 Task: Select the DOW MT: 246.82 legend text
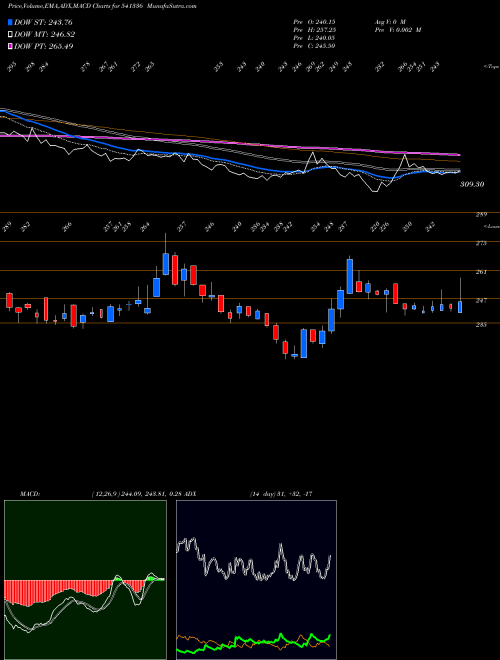pyautogui.click(x=45, y=35)
